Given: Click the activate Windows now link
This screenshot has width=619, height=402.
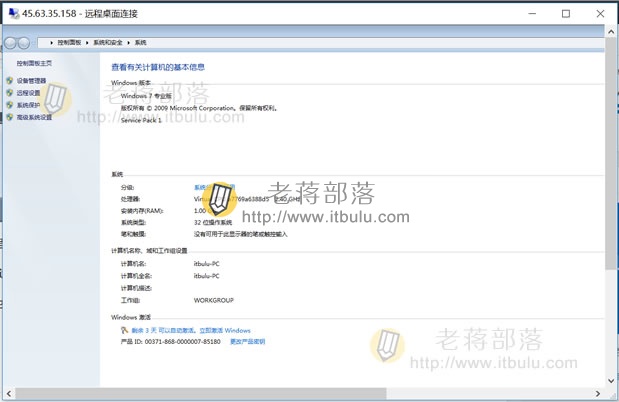Looking at the screenshot, I should coord(225,331).
